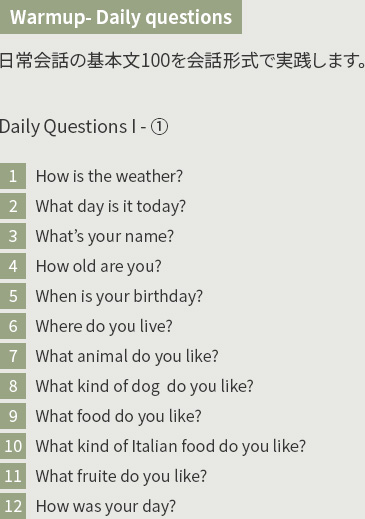
Task: Click the Warmup- Daily questions header
Action: (x=121, y=17)
